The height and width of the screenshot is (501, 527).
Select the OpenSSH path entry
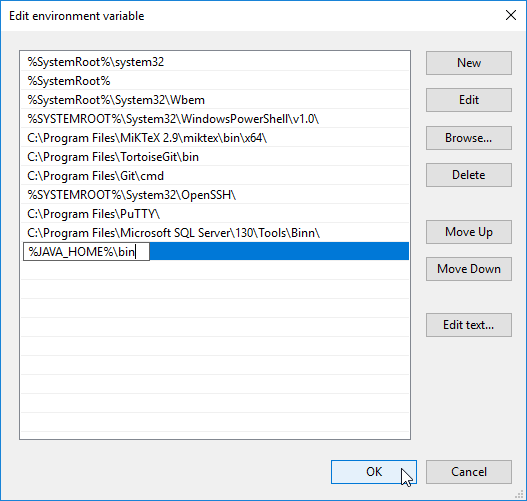tap(215, 195)
